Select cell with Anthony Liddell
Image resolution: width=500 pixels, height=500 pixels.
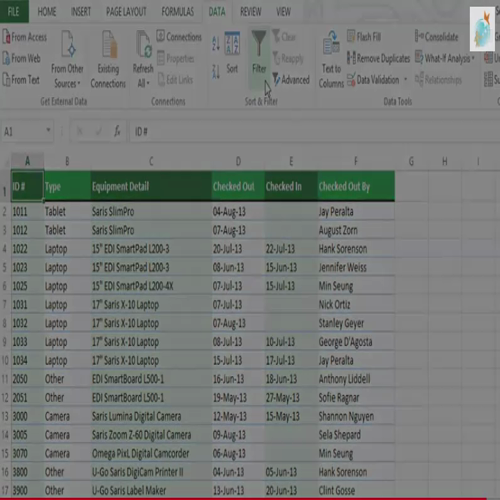tap(356, 379)
